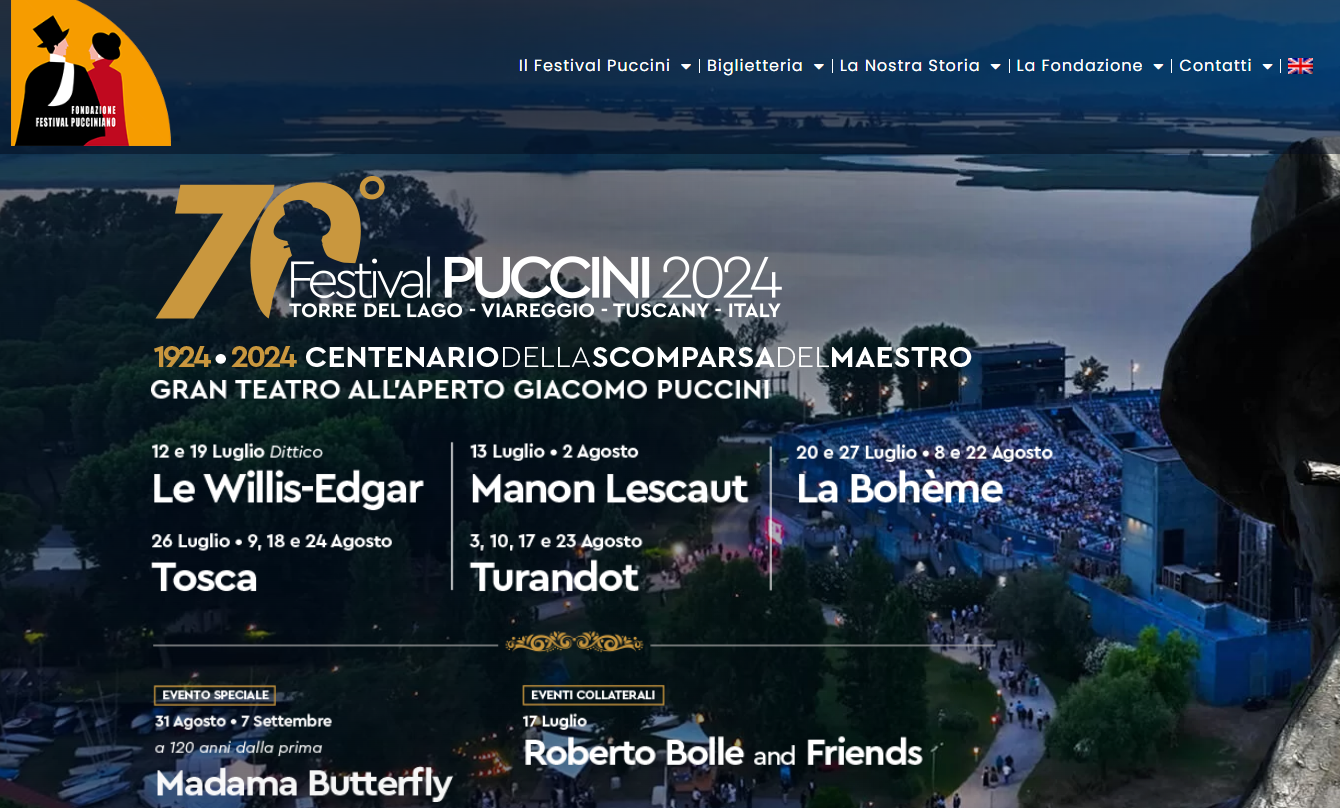1340x808 pixels.
Task: Click the dates '26 Luglio • 9, 18 e 24 Agosto'
Action: tap(272, 541)
